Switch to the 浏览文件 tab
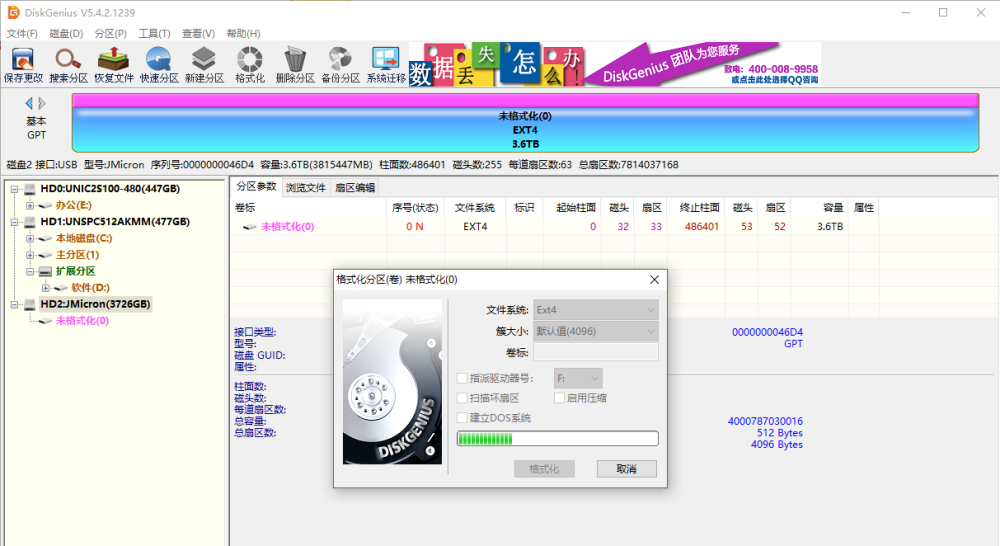Screen dimensions: 1000x546 click(x=305, y=188)
